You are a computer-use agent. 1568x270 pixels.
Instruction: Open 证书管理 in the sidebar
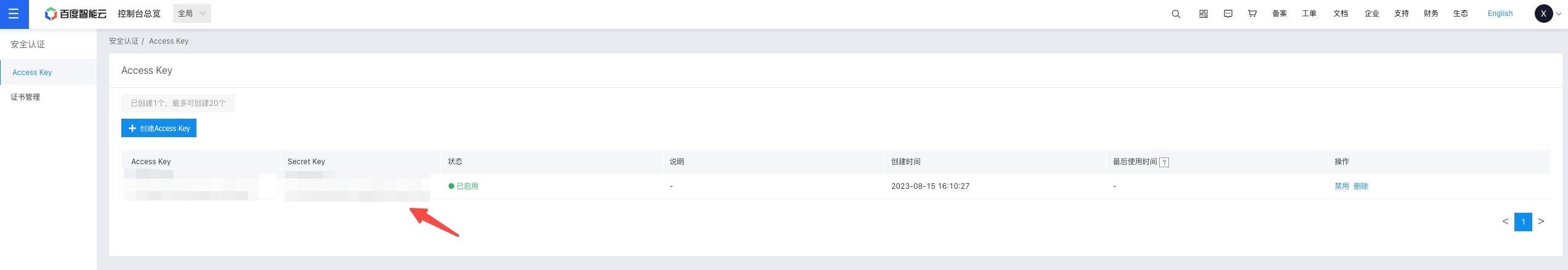(x=25, y=97)
